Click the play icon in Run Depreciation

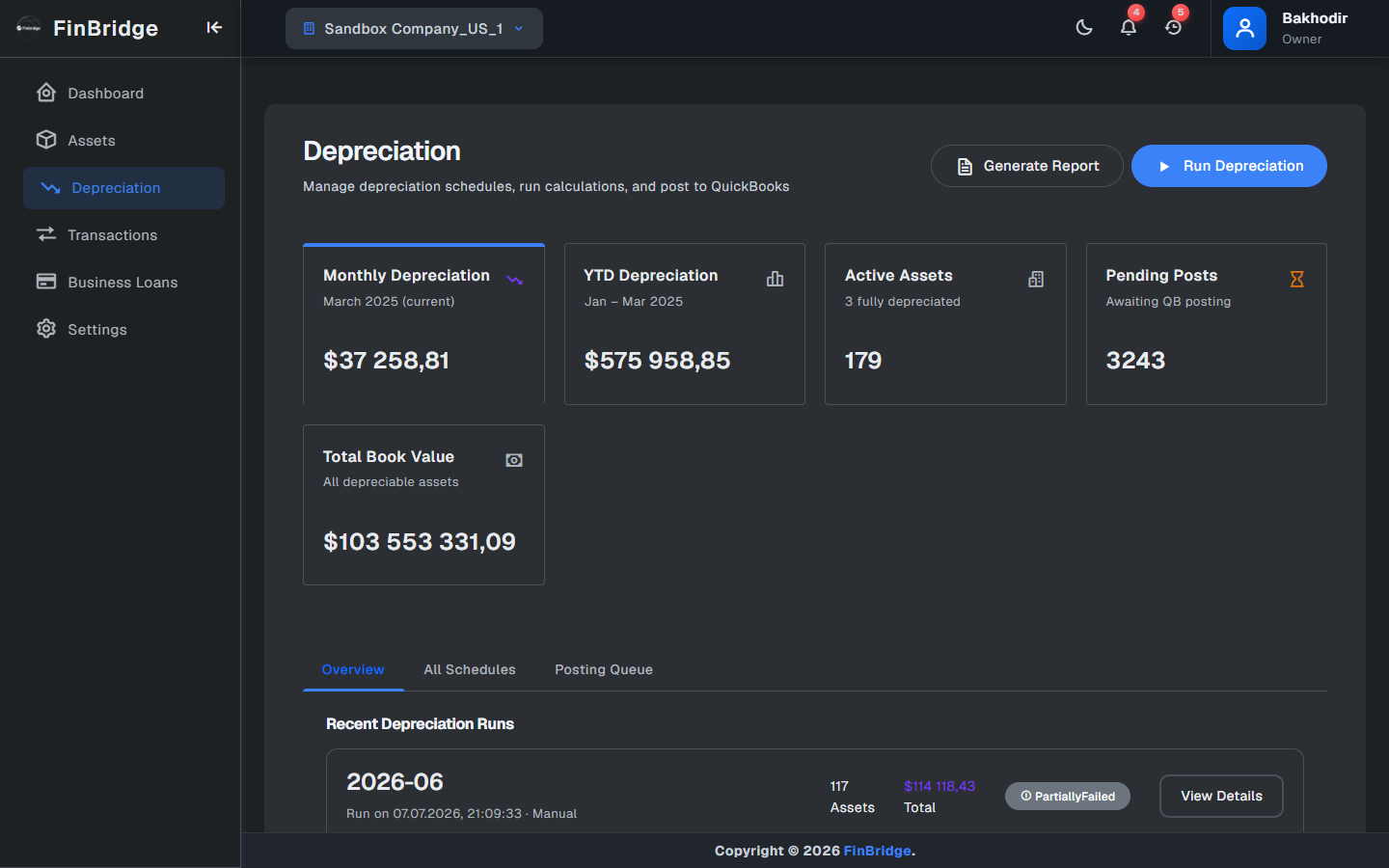point(1164,167)
